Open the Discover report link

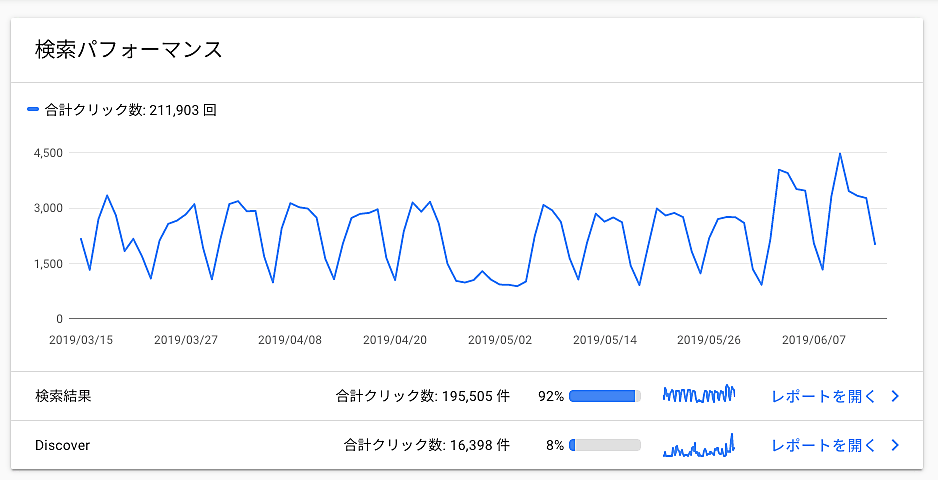[x=823, y=445]
